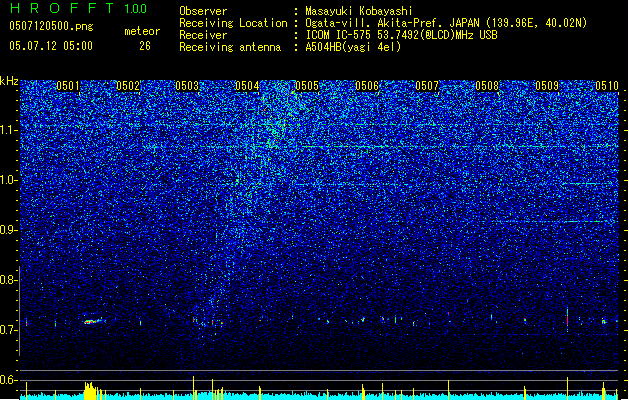Click the 1.0 kHz axis label
Image resolution: width=629 pixels, height=400 pixels.
pos(9,180)
